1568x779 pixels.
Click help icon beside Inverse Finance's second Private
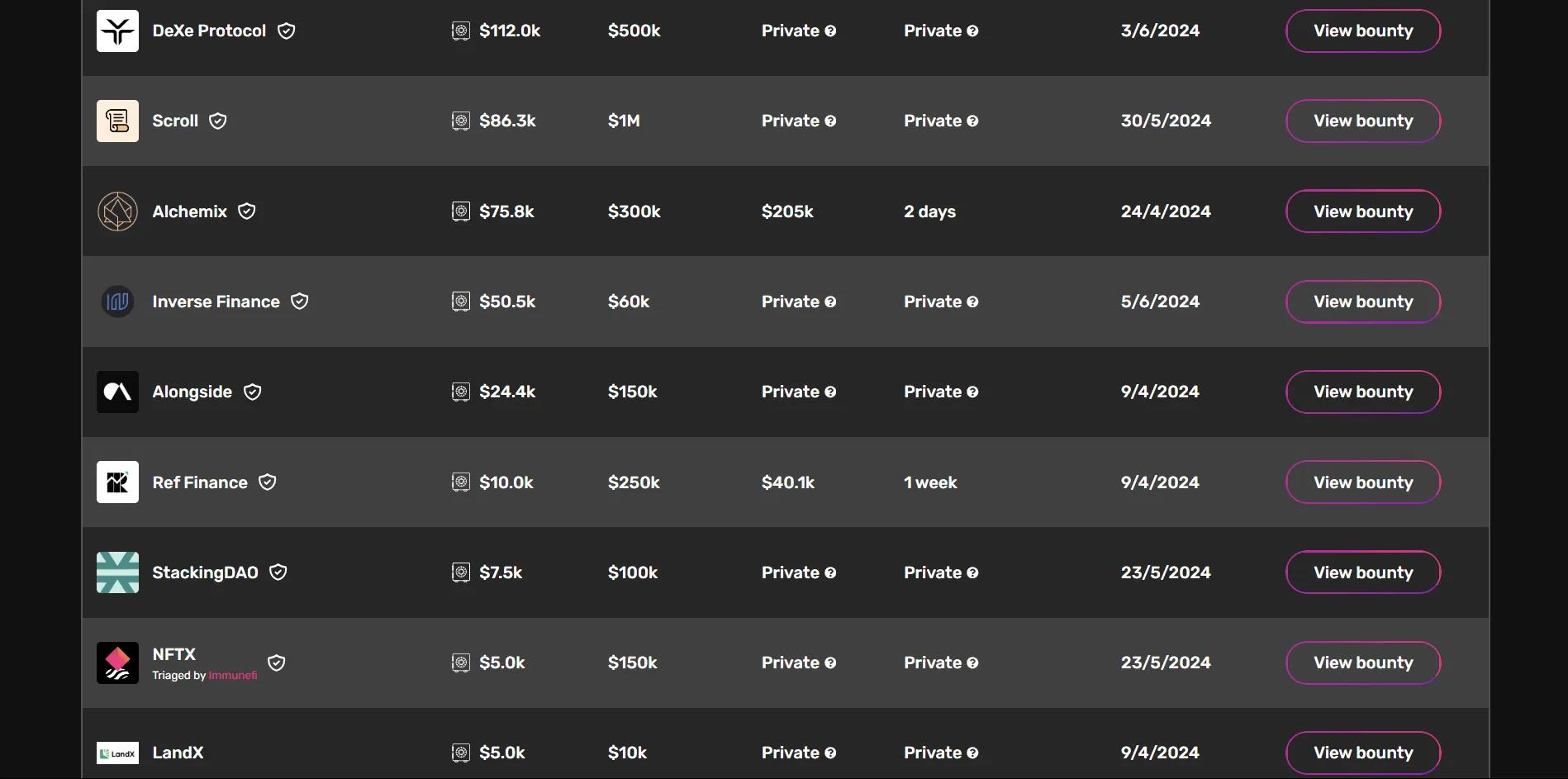coord(972,302)
